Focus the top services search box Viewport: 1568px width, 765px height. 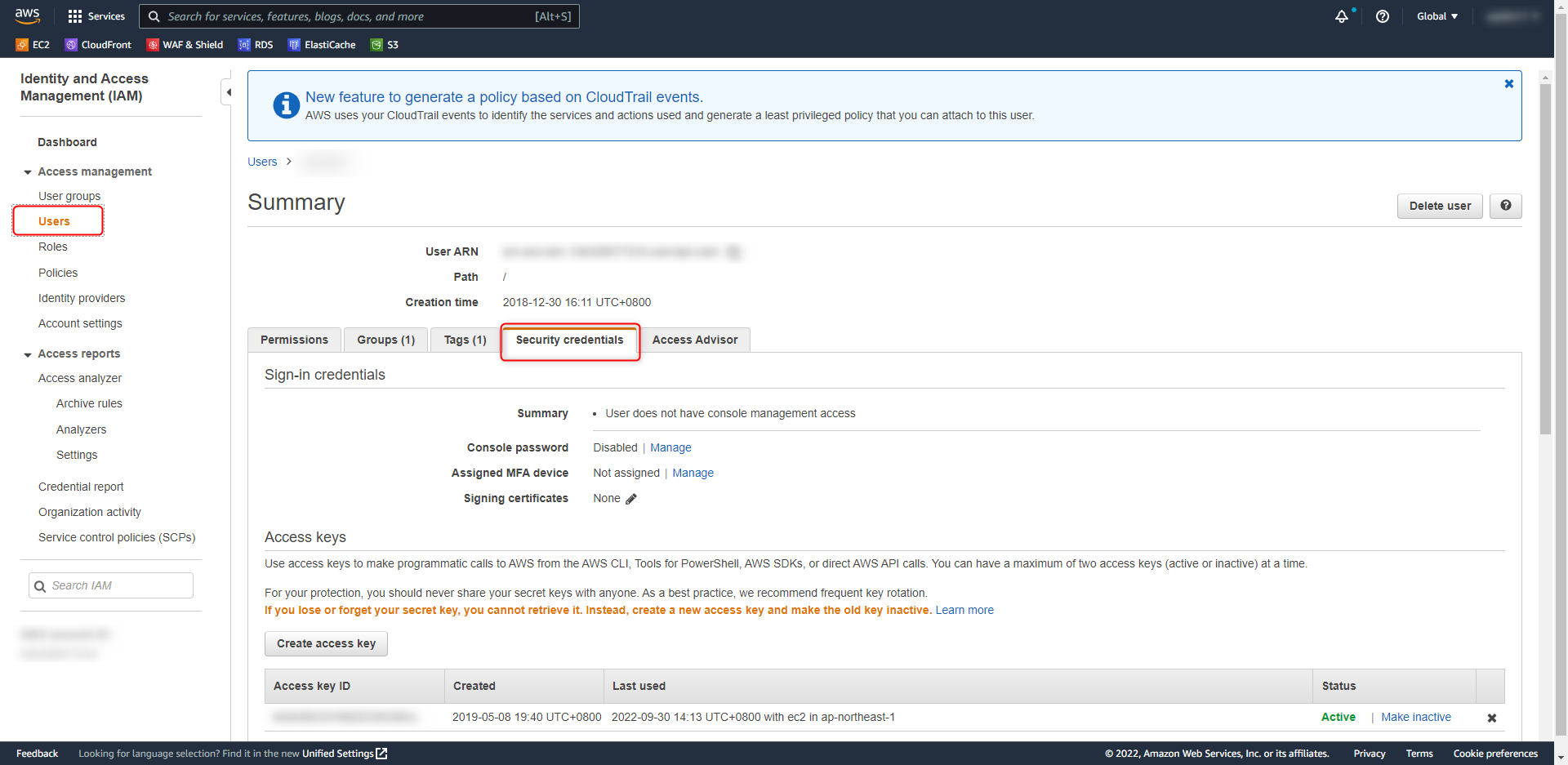(359, 16)
